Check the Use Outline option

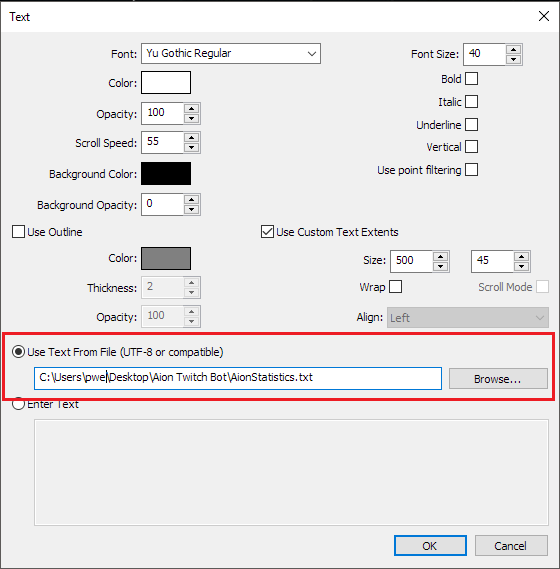[19, 232]
